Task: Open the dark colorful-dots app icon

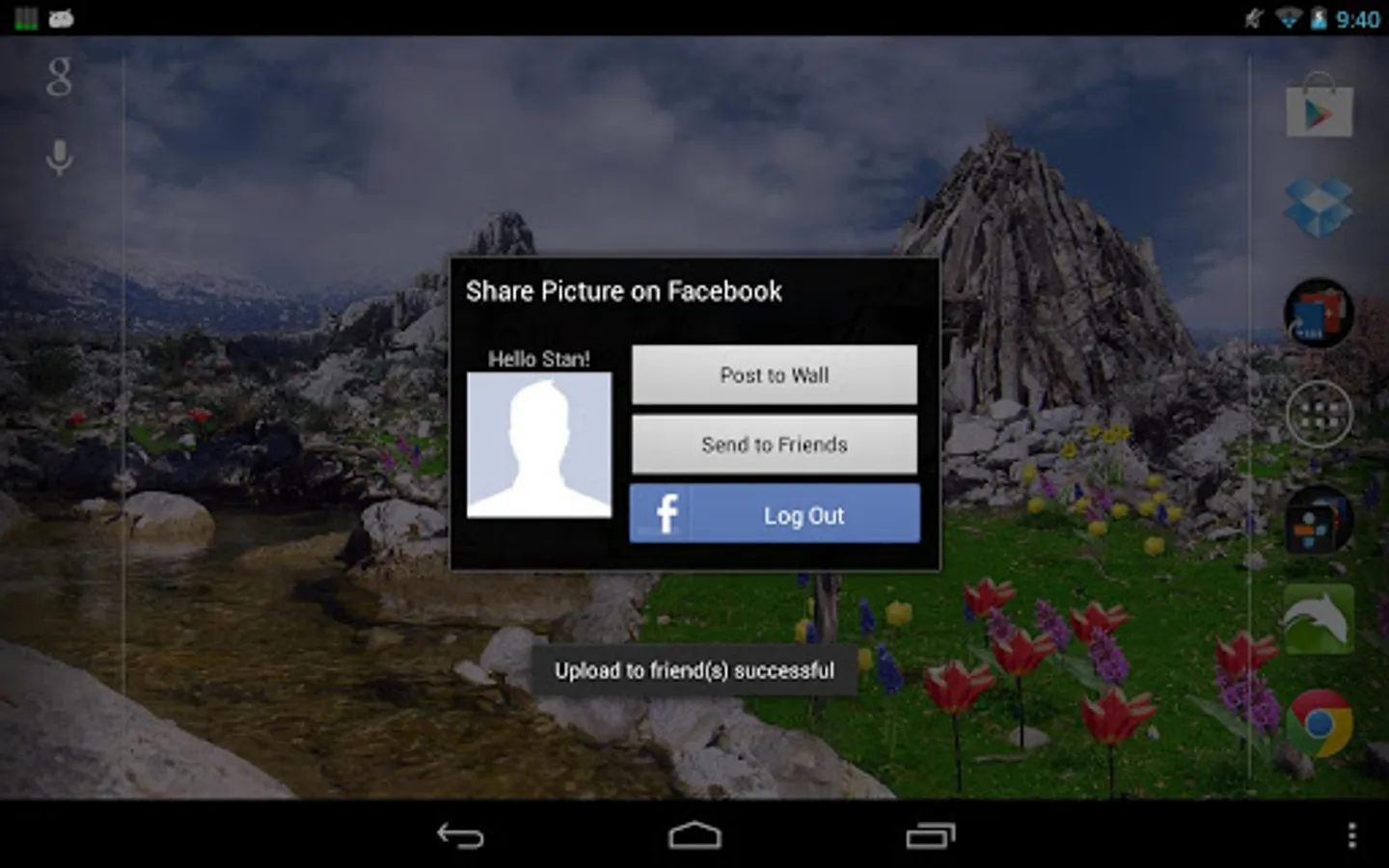Action: point(1319,519)
